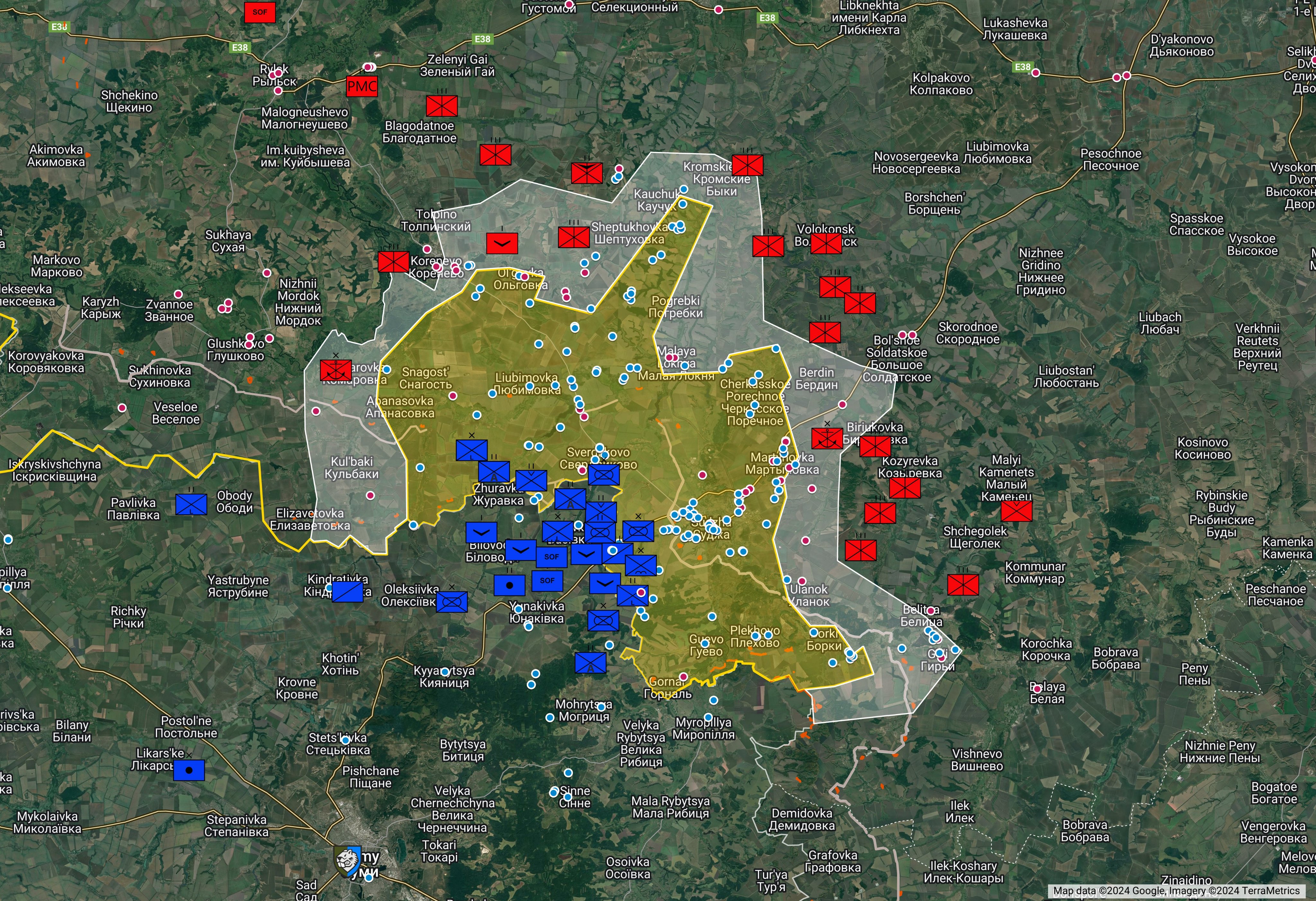Select red infantry marker above Blagodatnoe
This screenshot has width=1316, height=901.
[442, 106]
